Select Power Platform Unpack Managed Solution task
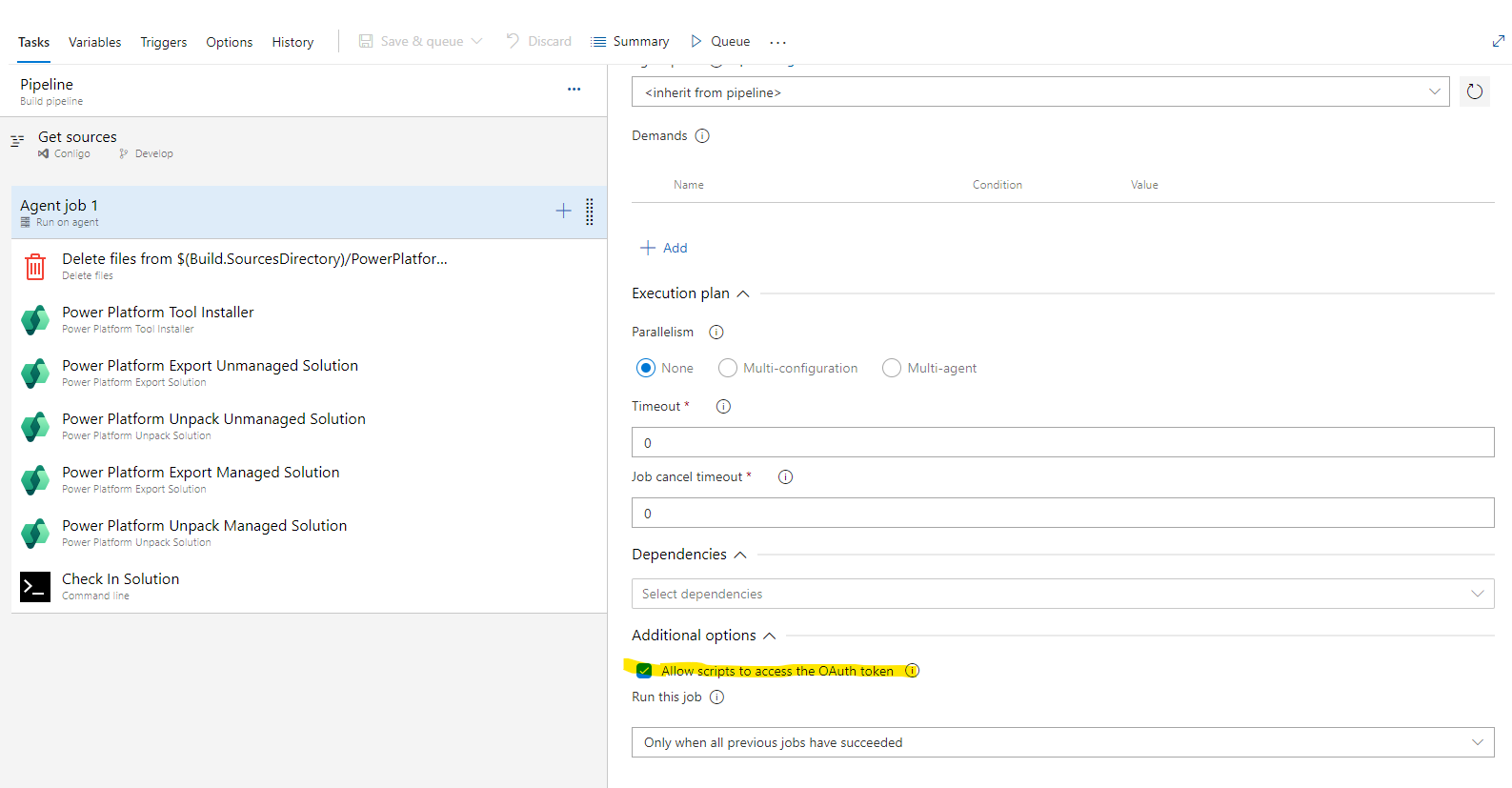Screen dimensions: 1512x788 pyautogui.click(x=309, y=533)
